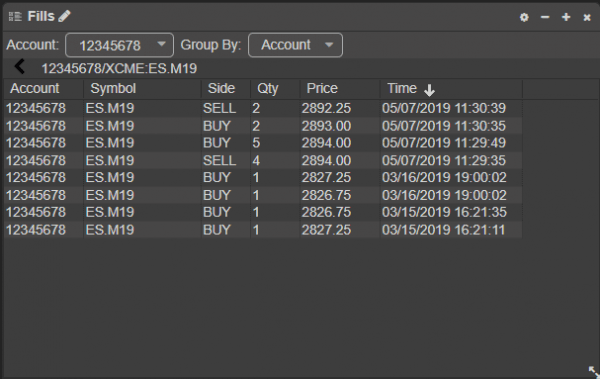The width and height of the screenshot is (600, 379).
Task: Click the Fills widget title
Action: [41, 16]
